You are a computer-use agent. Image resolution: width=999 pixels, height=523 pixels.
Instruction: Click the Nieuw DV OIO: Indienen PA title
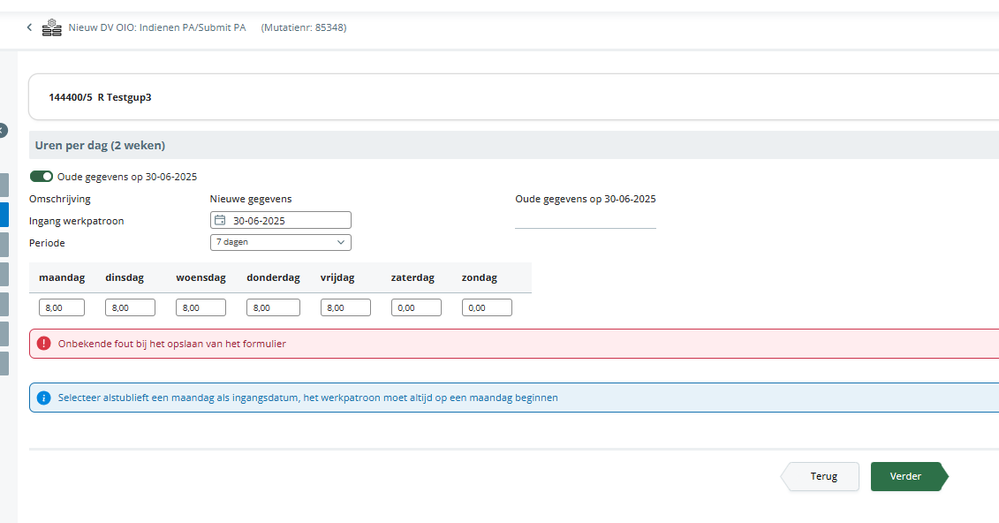[x=157, y=27]
